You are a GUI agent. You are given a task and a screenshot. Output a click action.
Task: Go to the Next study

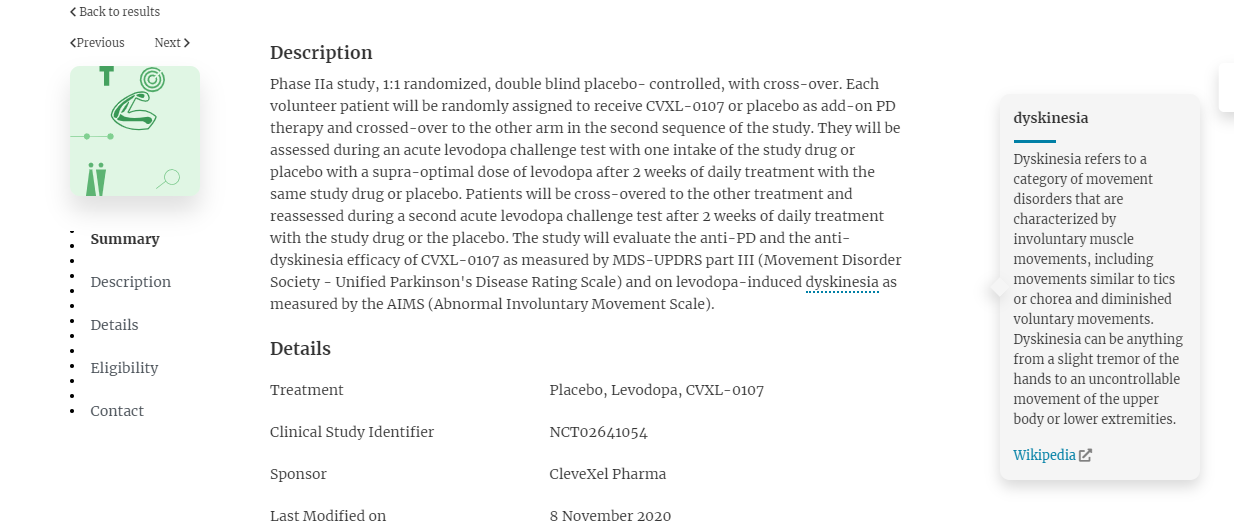coord(172,43)
